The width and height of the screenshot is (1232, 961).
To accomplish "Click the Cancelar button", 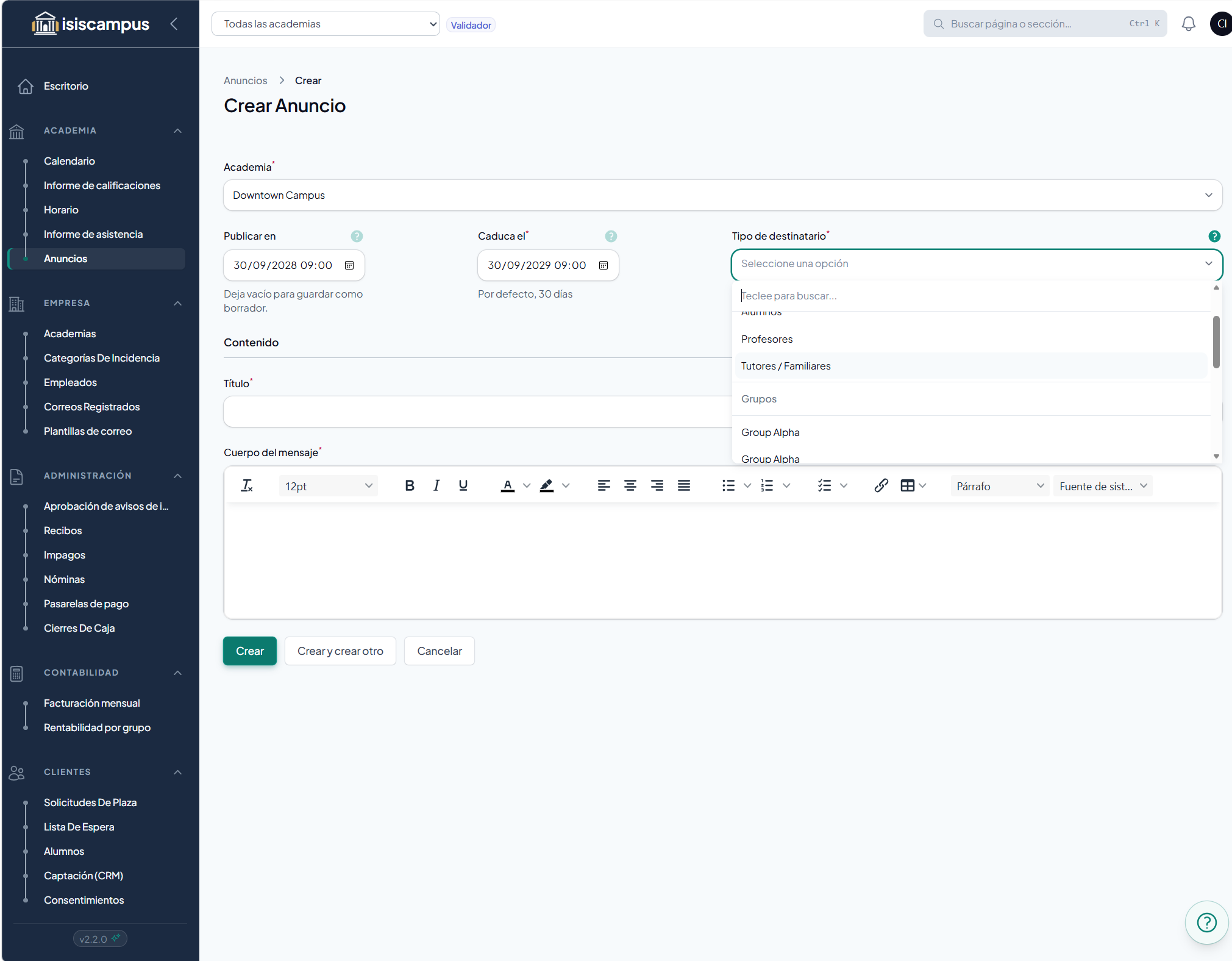I will (x=440, y=651).
